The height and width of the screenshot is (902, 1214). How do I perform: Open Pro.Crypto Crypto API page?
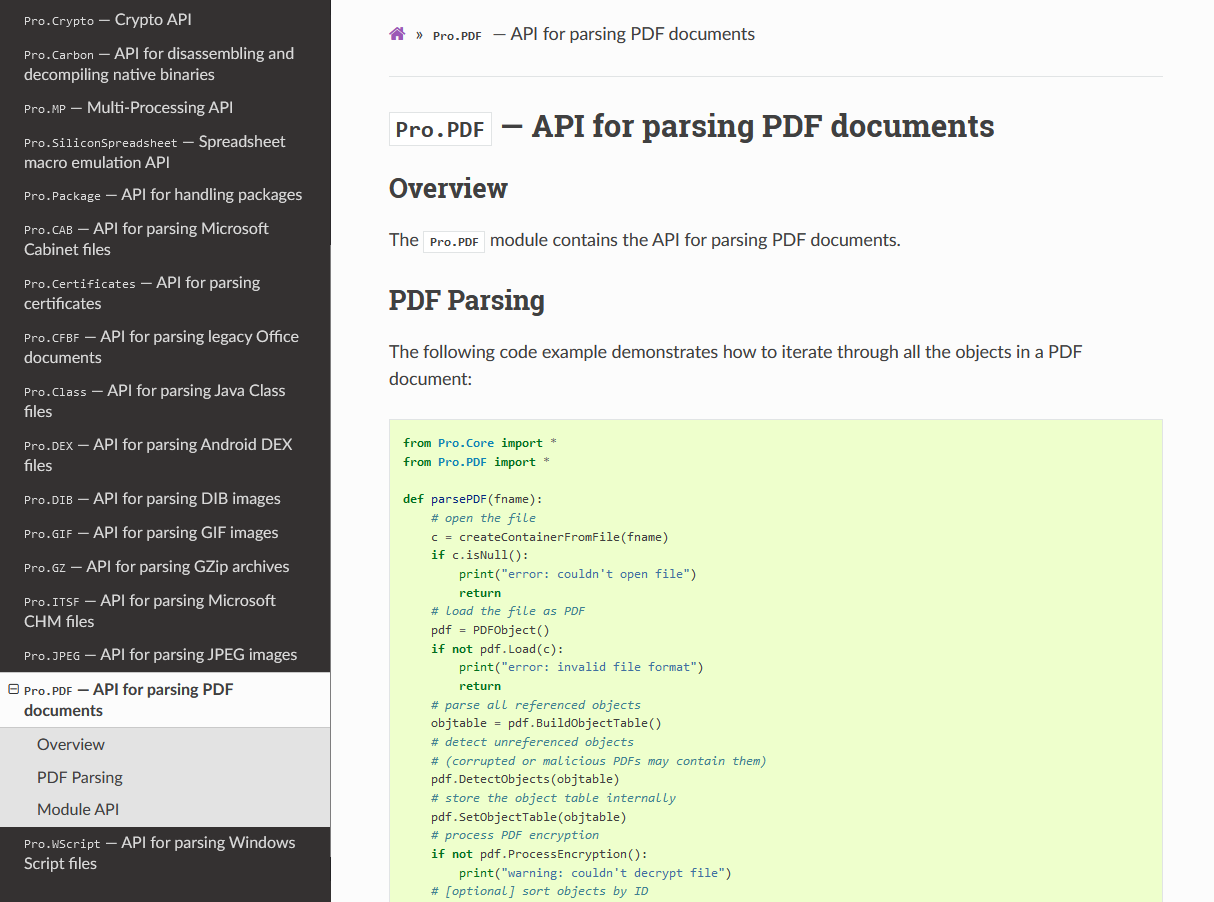[x=165, y=20]
